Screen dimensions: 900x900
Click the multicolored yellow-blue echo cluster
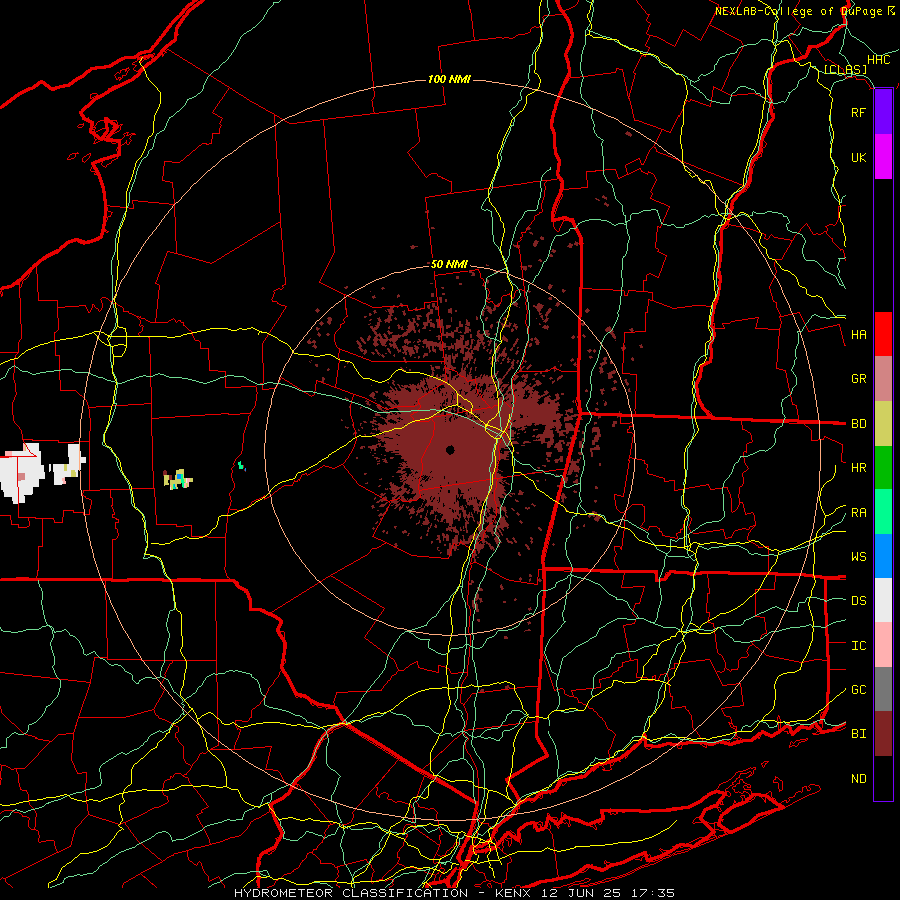(x=177, y=479)
